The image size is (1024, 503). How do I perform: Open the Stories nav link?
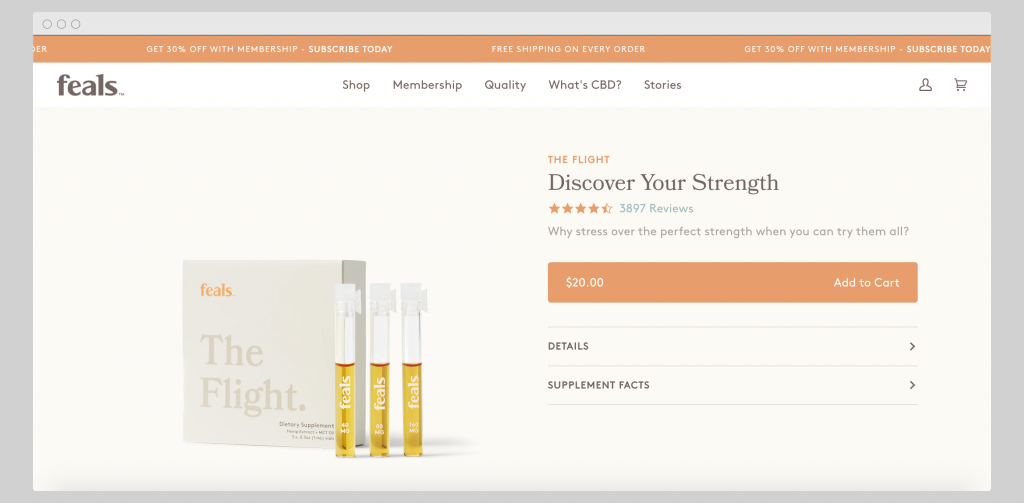[x=662, y=85]
